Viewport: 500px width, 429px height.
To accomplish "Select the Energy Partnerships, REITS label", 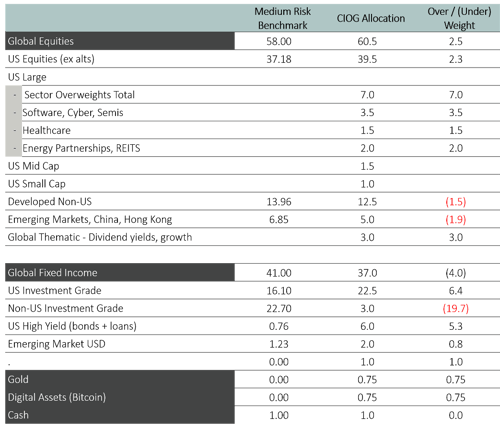I will (x=81, y=148).
